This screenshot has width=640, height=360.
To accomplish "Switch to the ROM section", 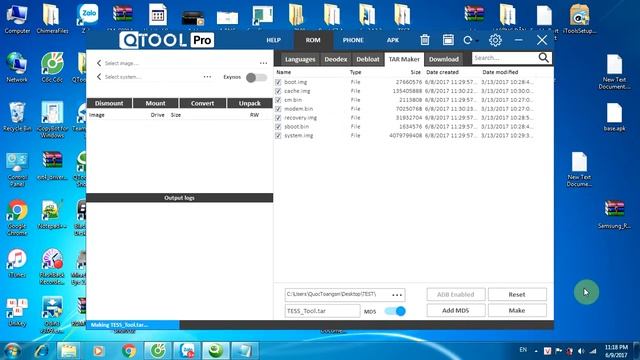I will (313, 40).
